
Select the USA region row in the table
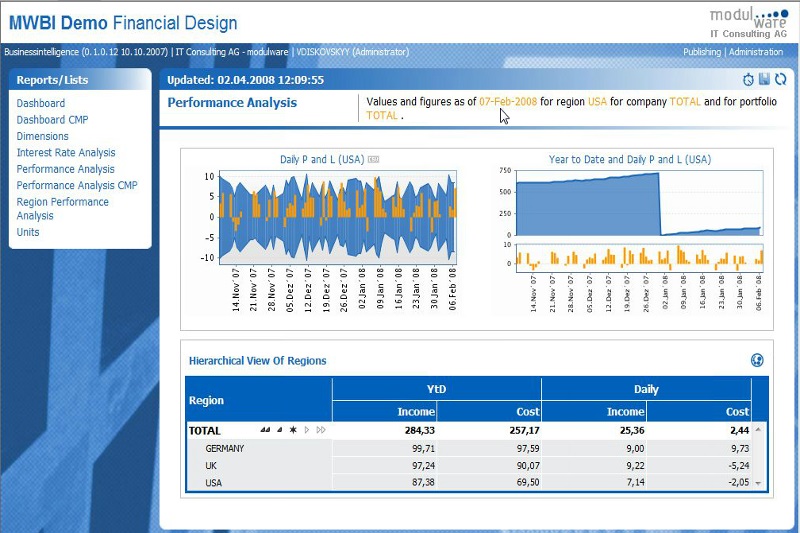pyautogui.click(x=213, y=483)
